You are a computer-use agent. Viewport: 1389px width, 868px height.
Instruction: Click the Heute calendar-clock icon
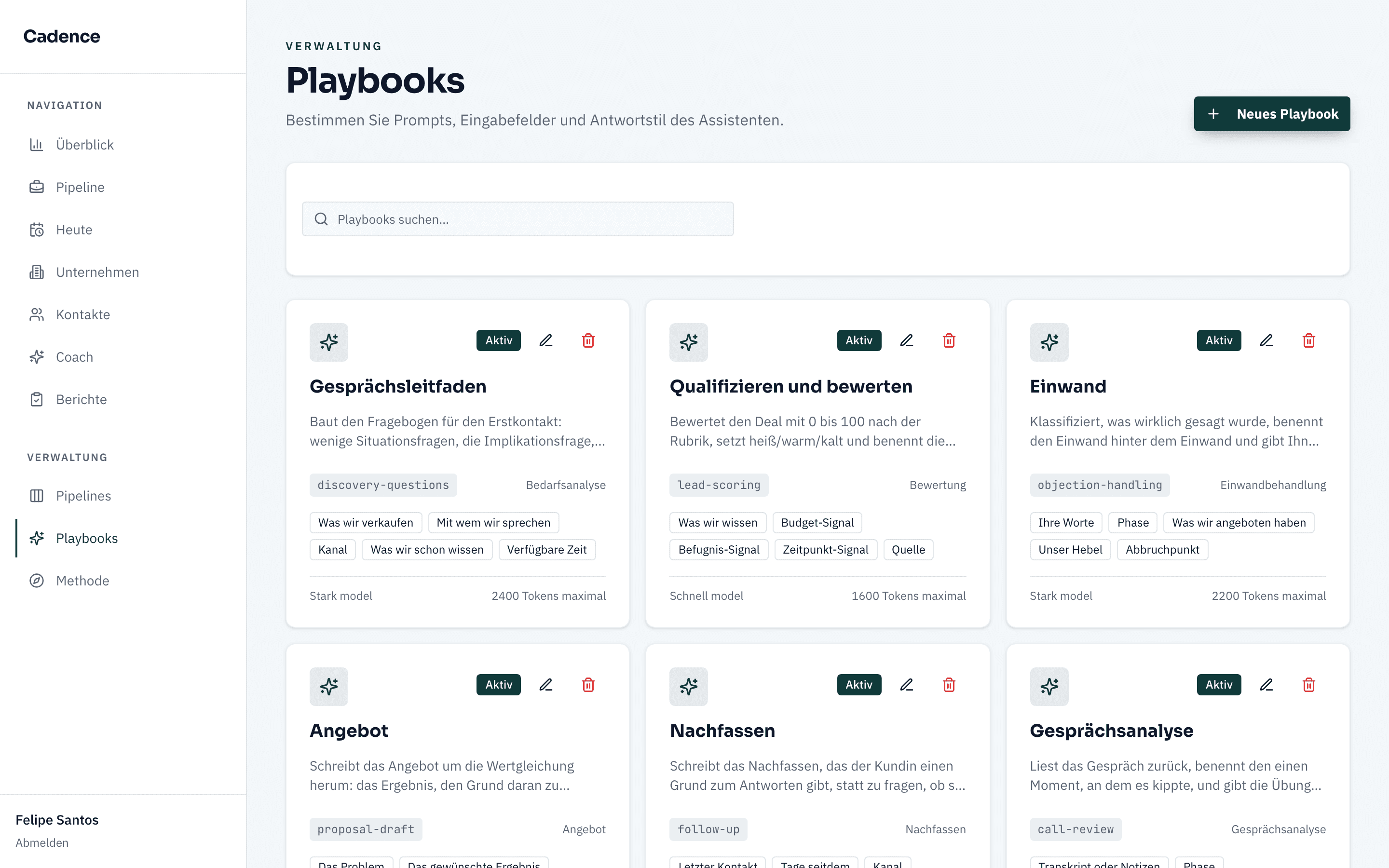pyautogui.click(x=37, y=230)
